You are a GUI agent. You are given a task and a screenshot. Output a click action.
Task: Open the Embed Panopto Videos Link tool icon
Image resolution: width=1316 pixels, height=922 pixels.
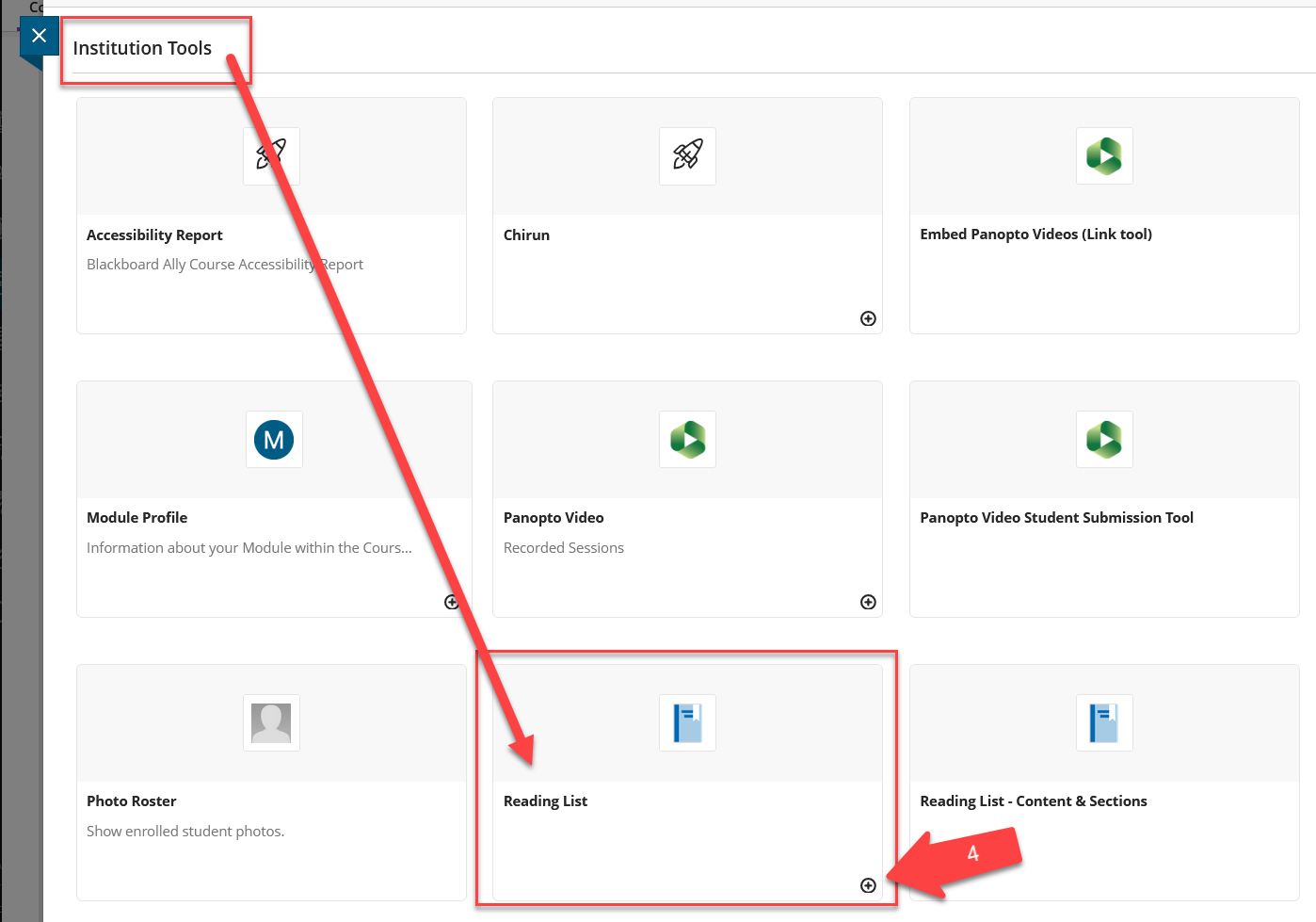click(1104, 156)
